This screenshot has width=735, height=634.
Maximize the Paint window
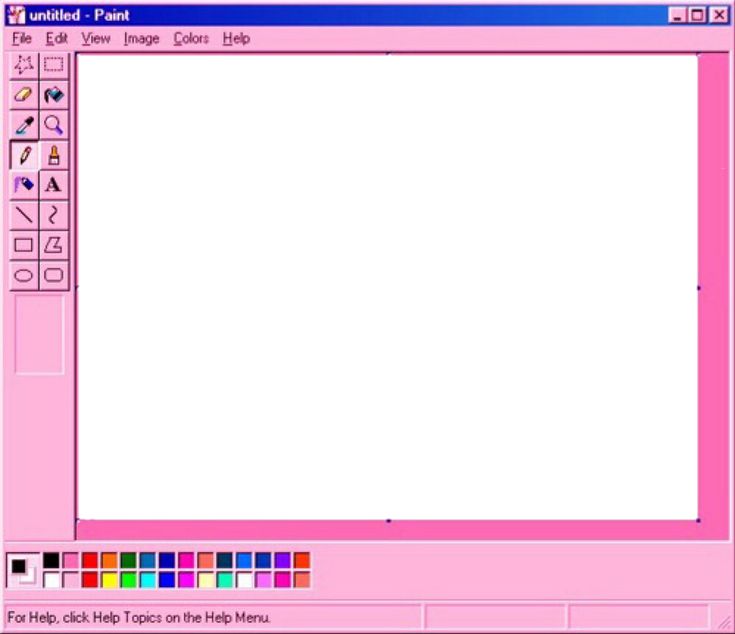697,15
